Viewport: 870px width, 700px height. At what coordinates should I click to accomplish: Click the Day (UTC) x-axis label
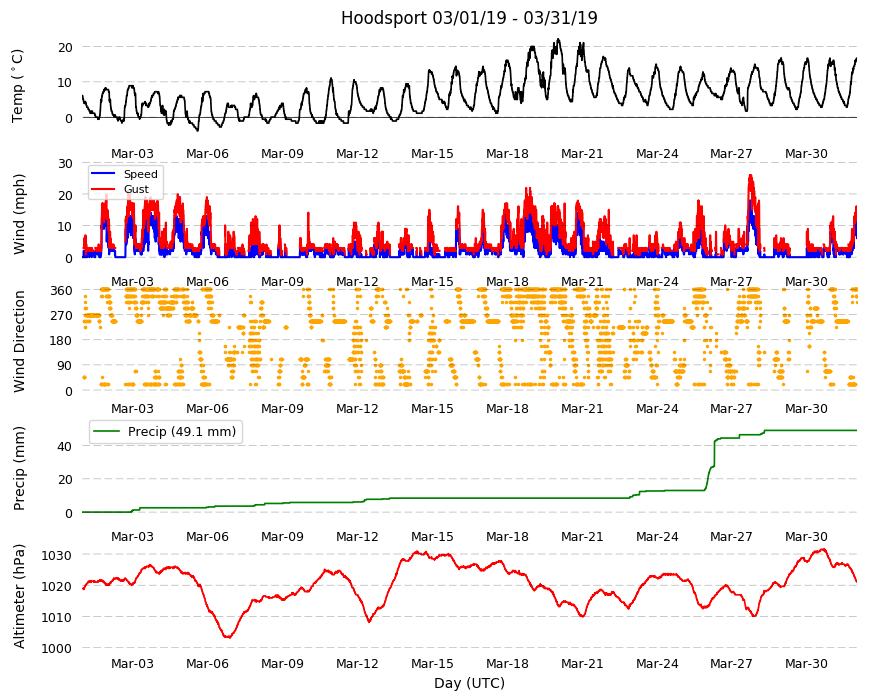(x=469, y=683)
